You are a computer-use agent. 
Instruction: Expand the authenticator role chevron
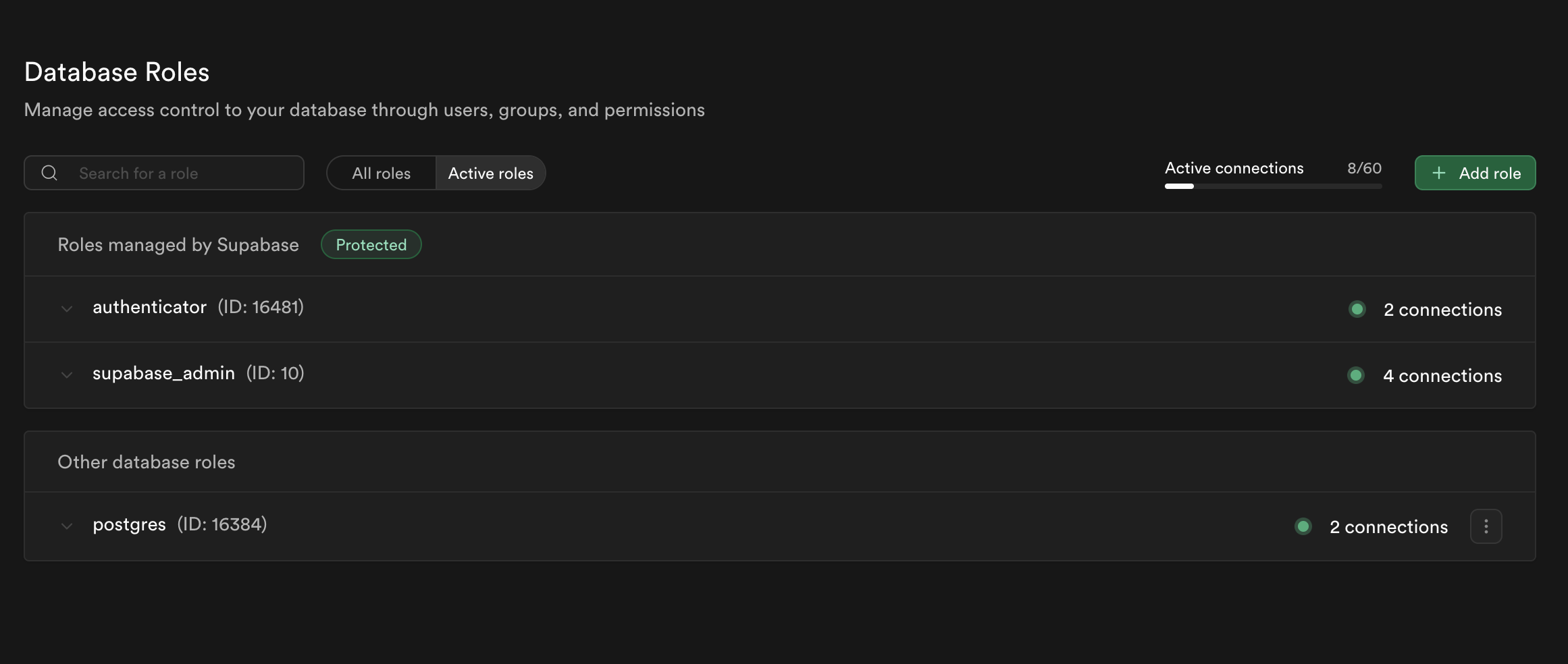tap(67, 309)
